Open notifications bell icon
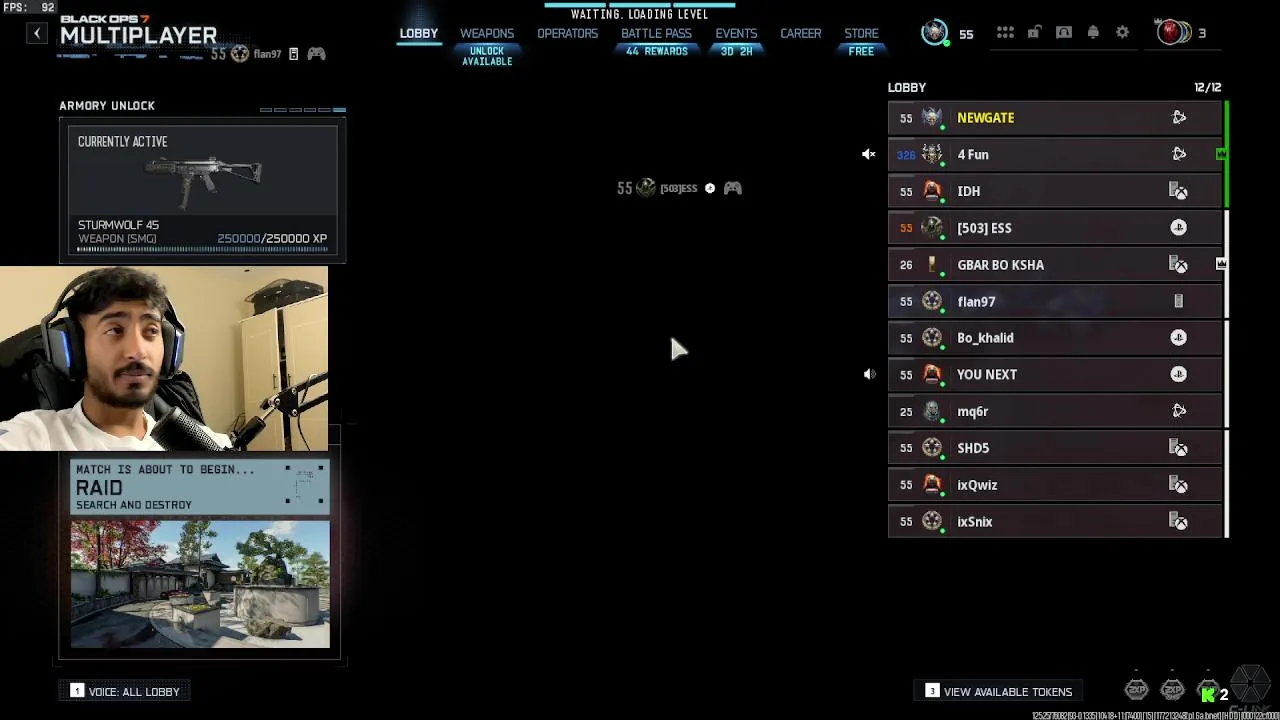The height and width of the screenshot is (720, 1280). click(1093, 33)
